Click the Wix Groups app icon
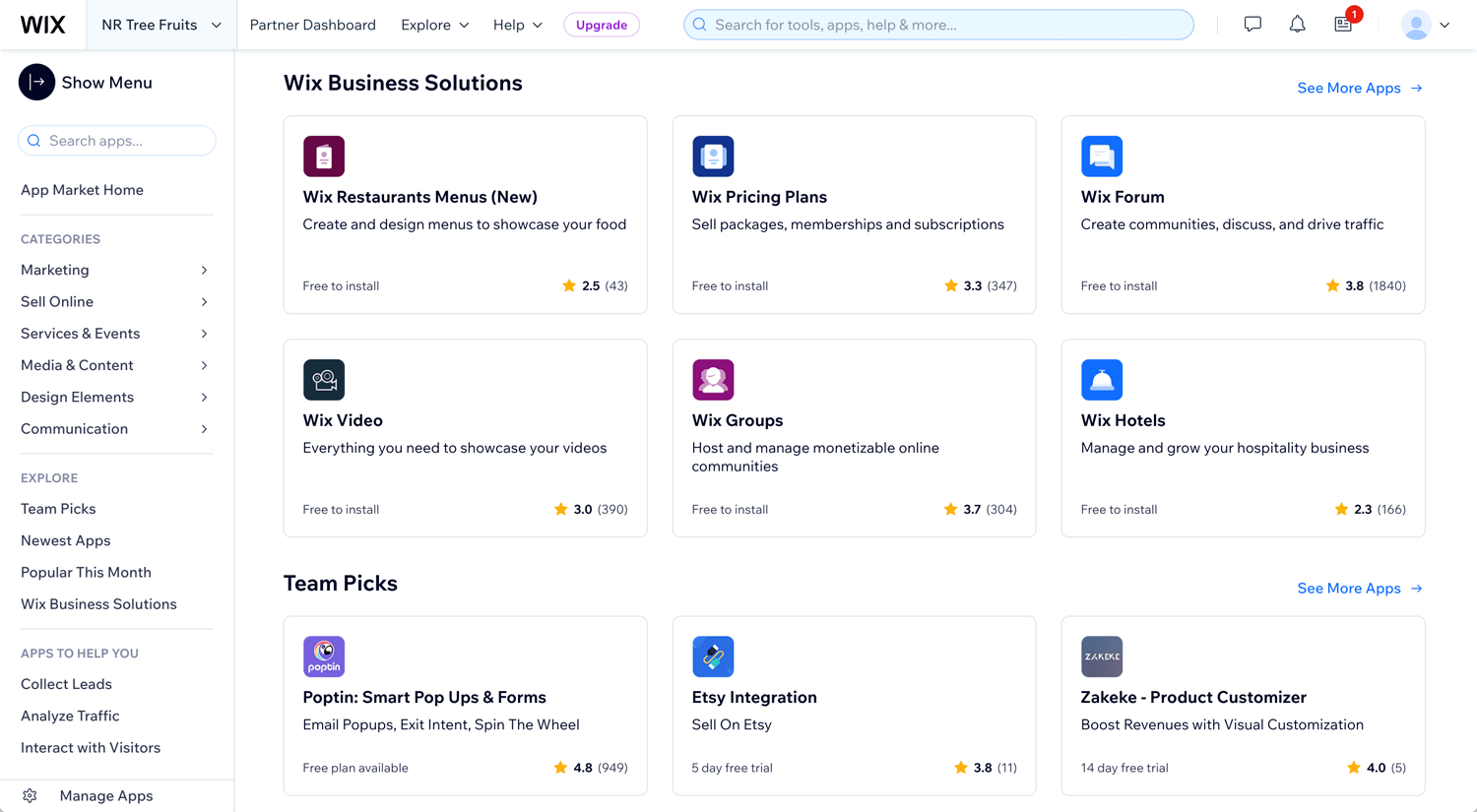The width and height of the screenshot is (1477, 812). pyautogui.click(x=713, y=379)
